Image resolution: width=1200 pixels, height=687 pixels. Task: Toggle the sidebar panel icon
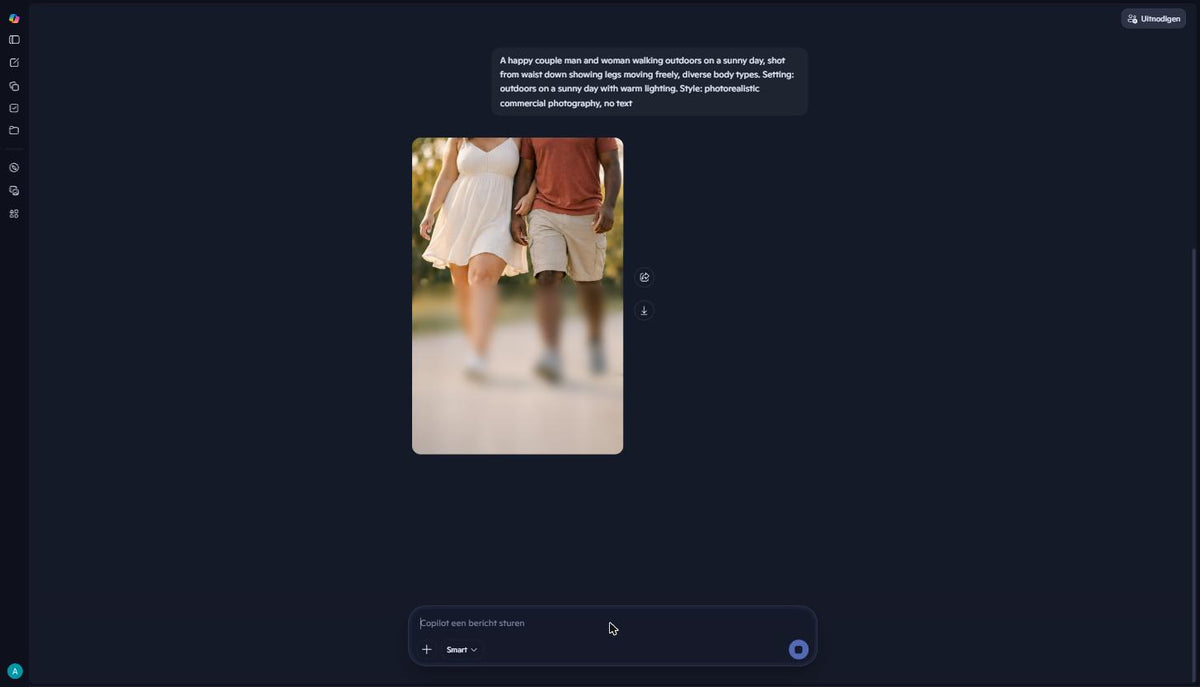14,40
